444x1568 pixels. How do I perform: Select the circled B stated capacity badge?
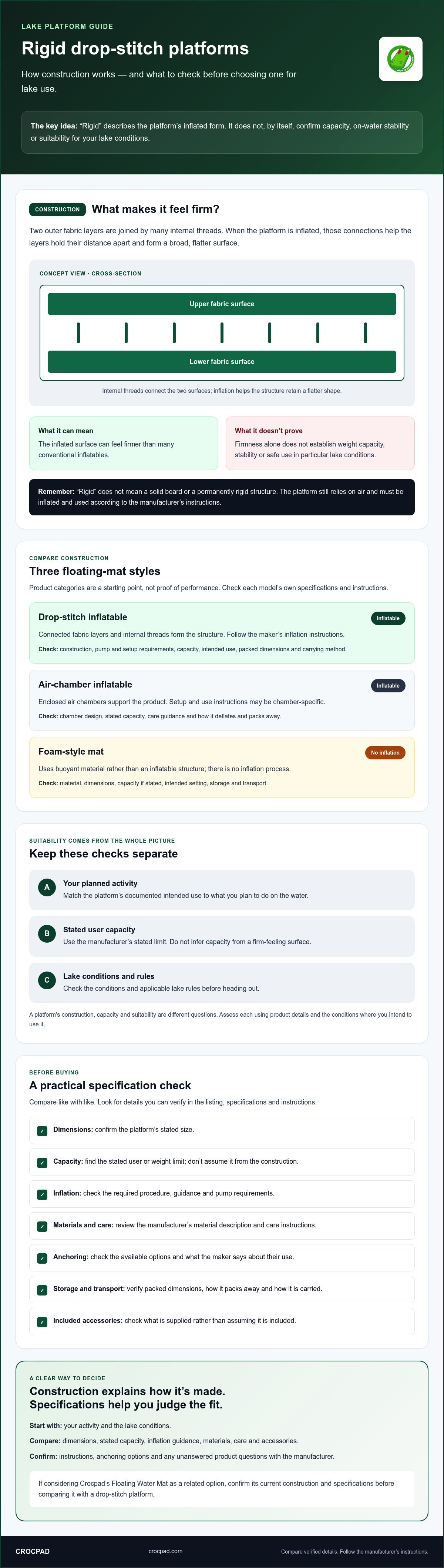tap(47, 934)
